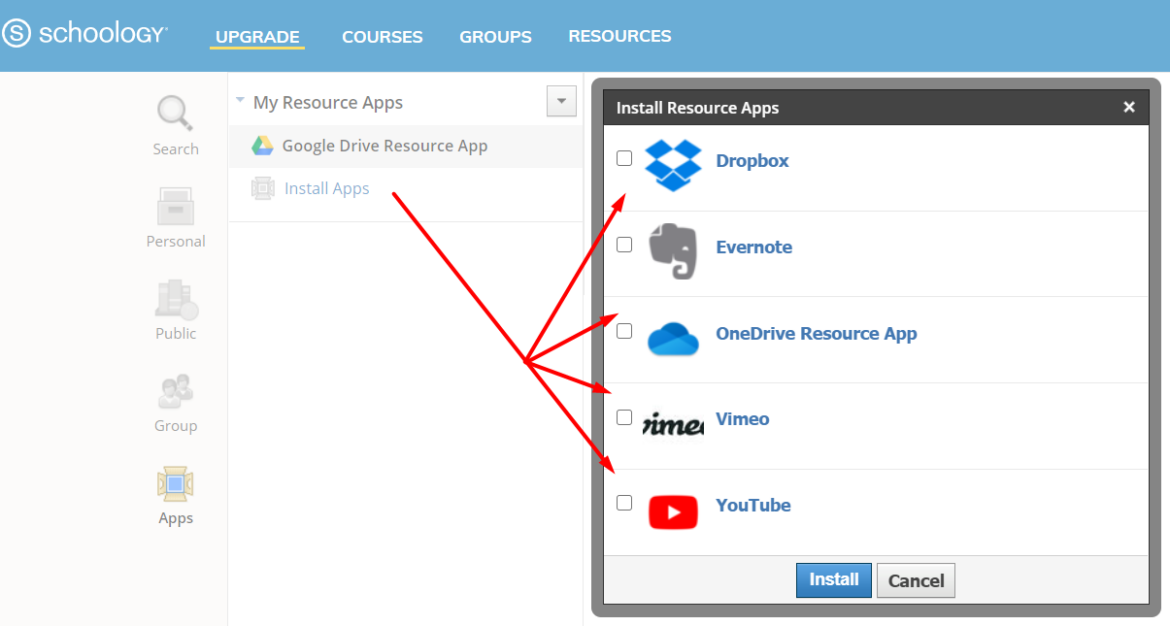This screenshot has width=1170, height=626.
Task: Check the YouTube checkbox
Action: pyautogui.click(x=624, y=504)
